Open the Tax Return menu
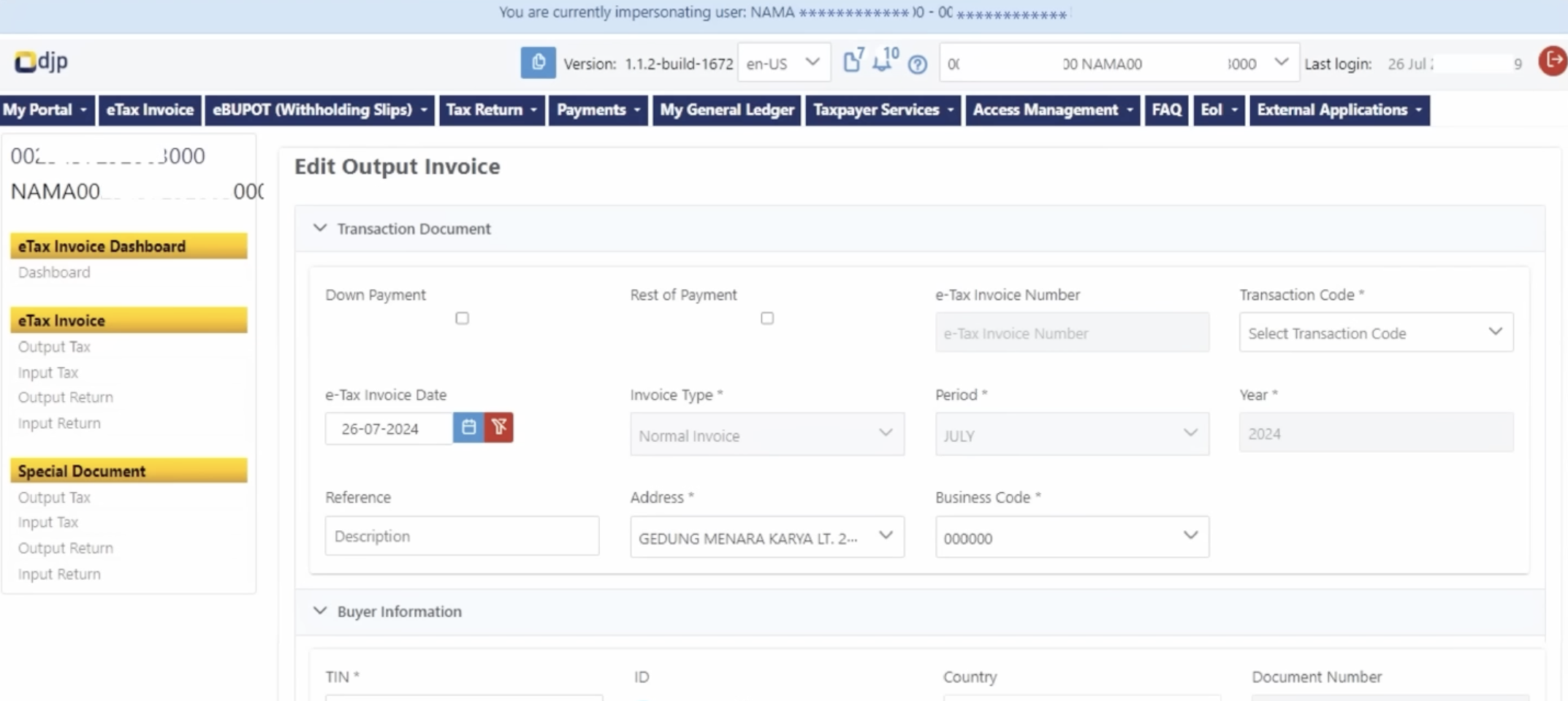The image size is (1568, 701). [491, 110]
